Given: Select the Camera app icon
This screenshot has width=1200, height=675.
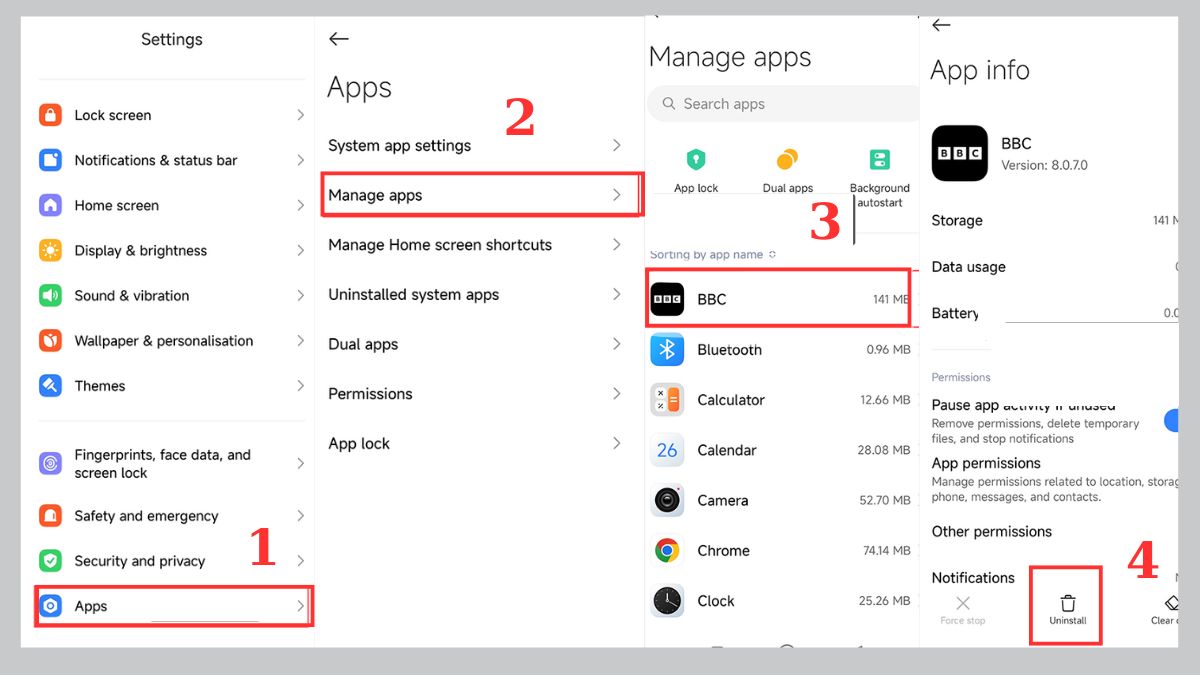Looking at the screenshot, I should [667, 500].
